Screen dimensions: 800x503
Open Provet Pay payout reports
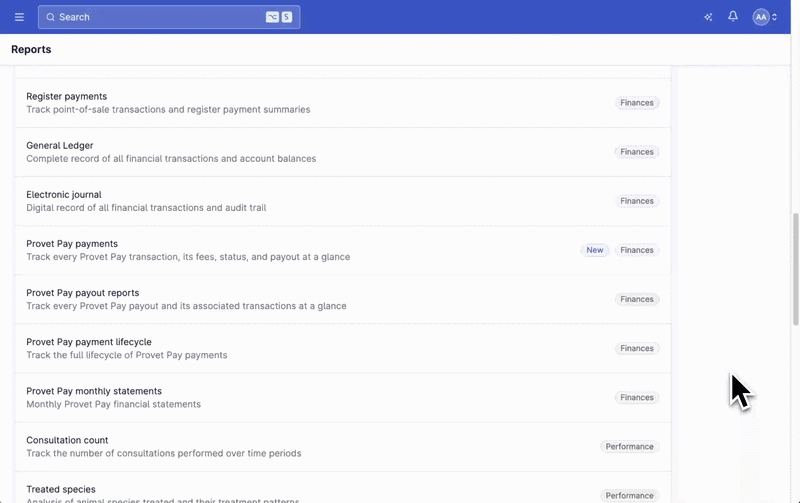click(x=343, y=299)
